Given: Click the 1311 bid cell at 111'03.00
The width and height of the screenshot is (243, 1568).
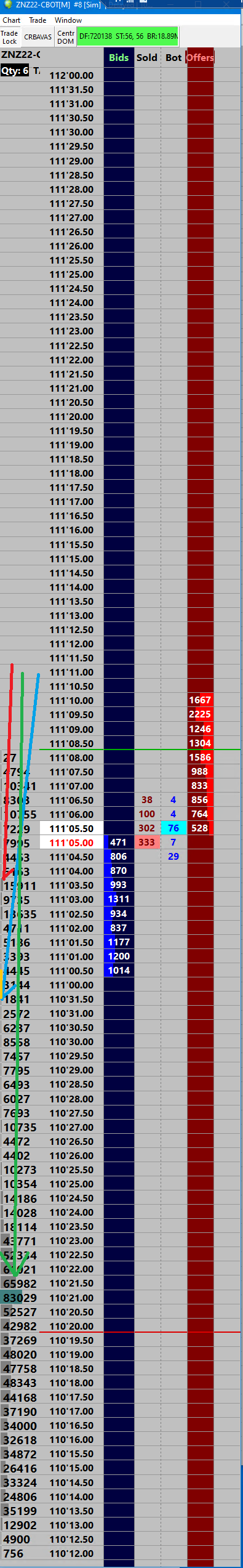Looking at the screenshot, I should 119,899.
